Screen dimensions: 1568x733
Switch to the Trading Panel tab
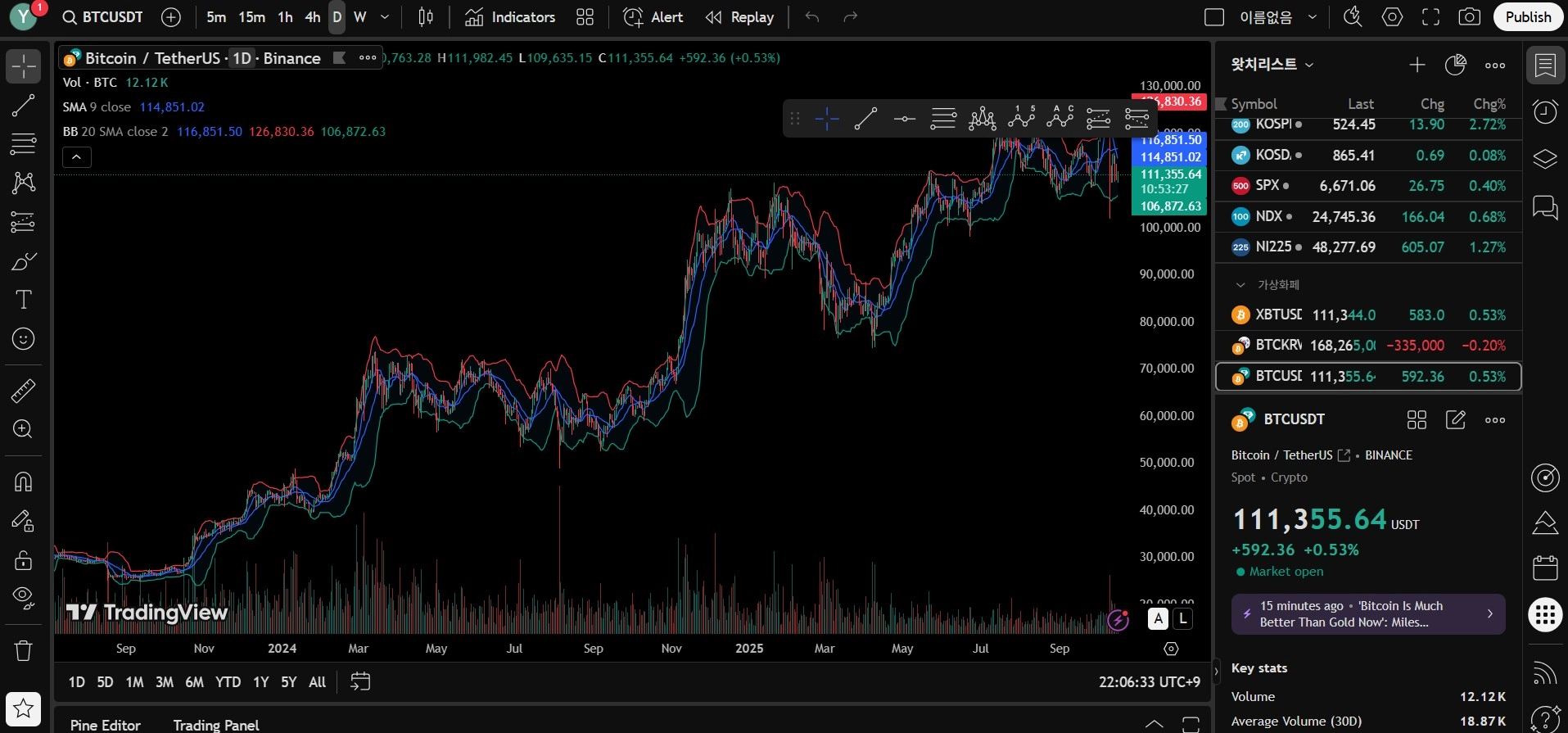(x=216, y=725)
